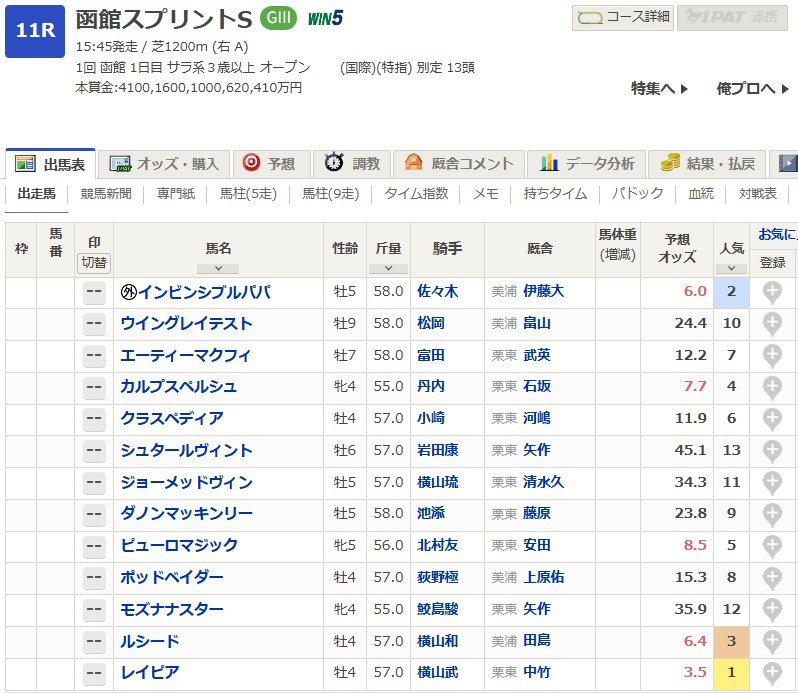The height and width of the screenshot is (693, 798).
Task: Open the 特集へ arrow link
Action: 660,89
